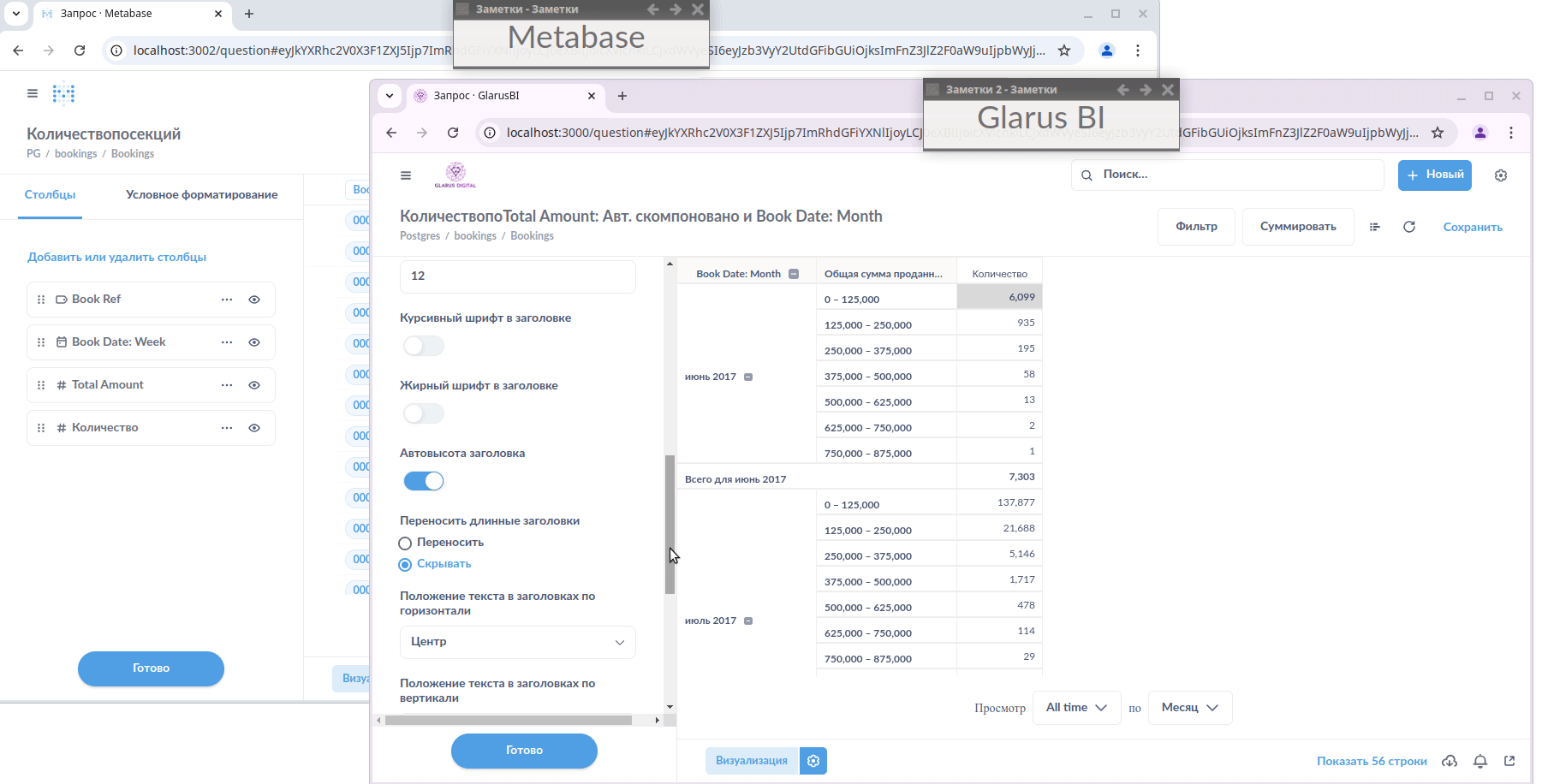Open the All time period dropdown
Image resolution: width=1542 pixels, height=784 pixels.
pyautogui.click(x=1076, y=708)
